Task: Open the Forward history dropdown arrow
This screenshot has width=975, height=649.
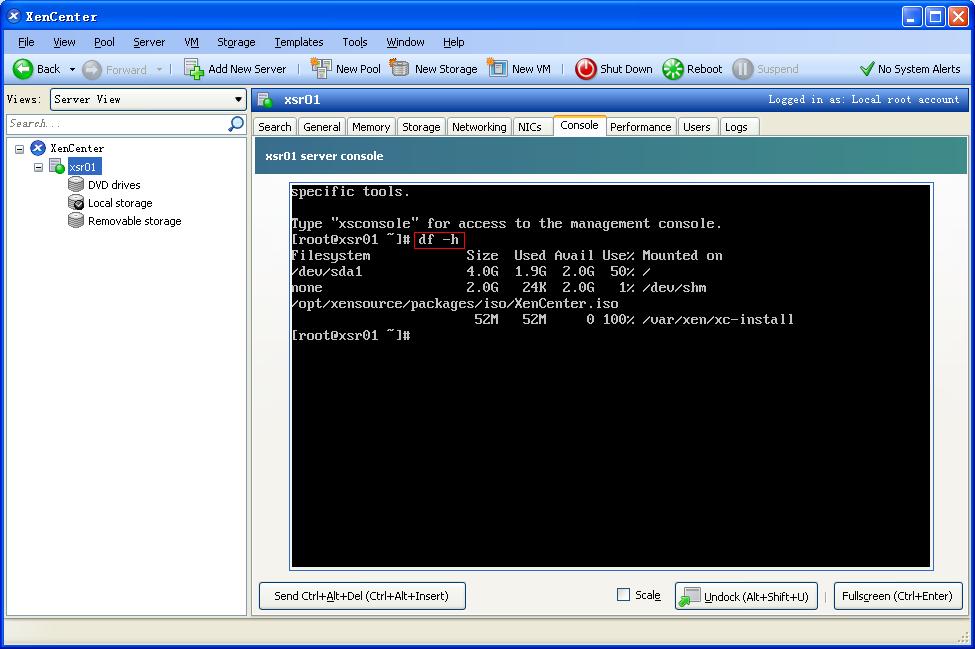Action: [159, 69]
